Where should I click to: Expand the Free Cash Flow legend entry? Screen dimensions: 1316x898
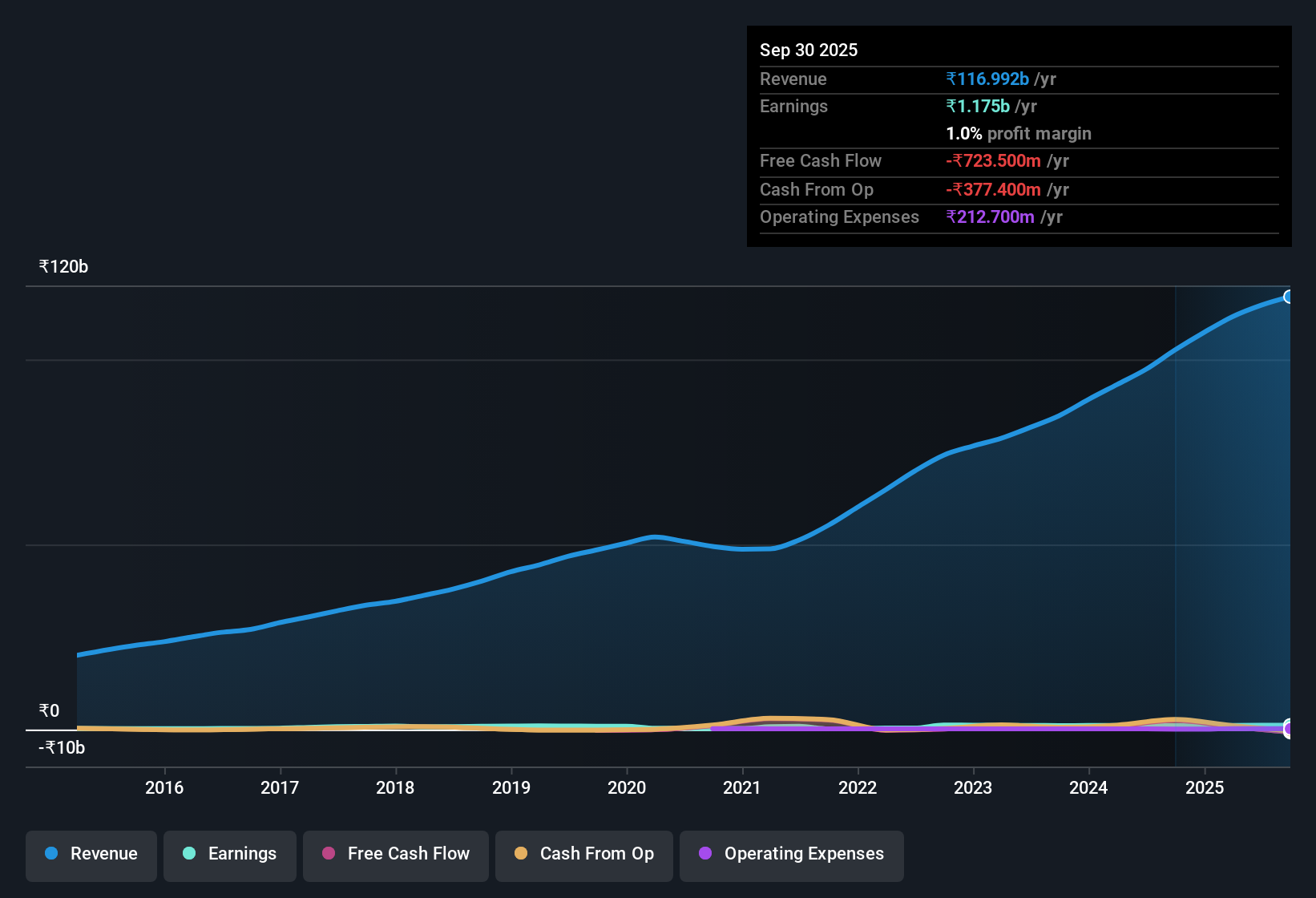[x=395, y=854]
